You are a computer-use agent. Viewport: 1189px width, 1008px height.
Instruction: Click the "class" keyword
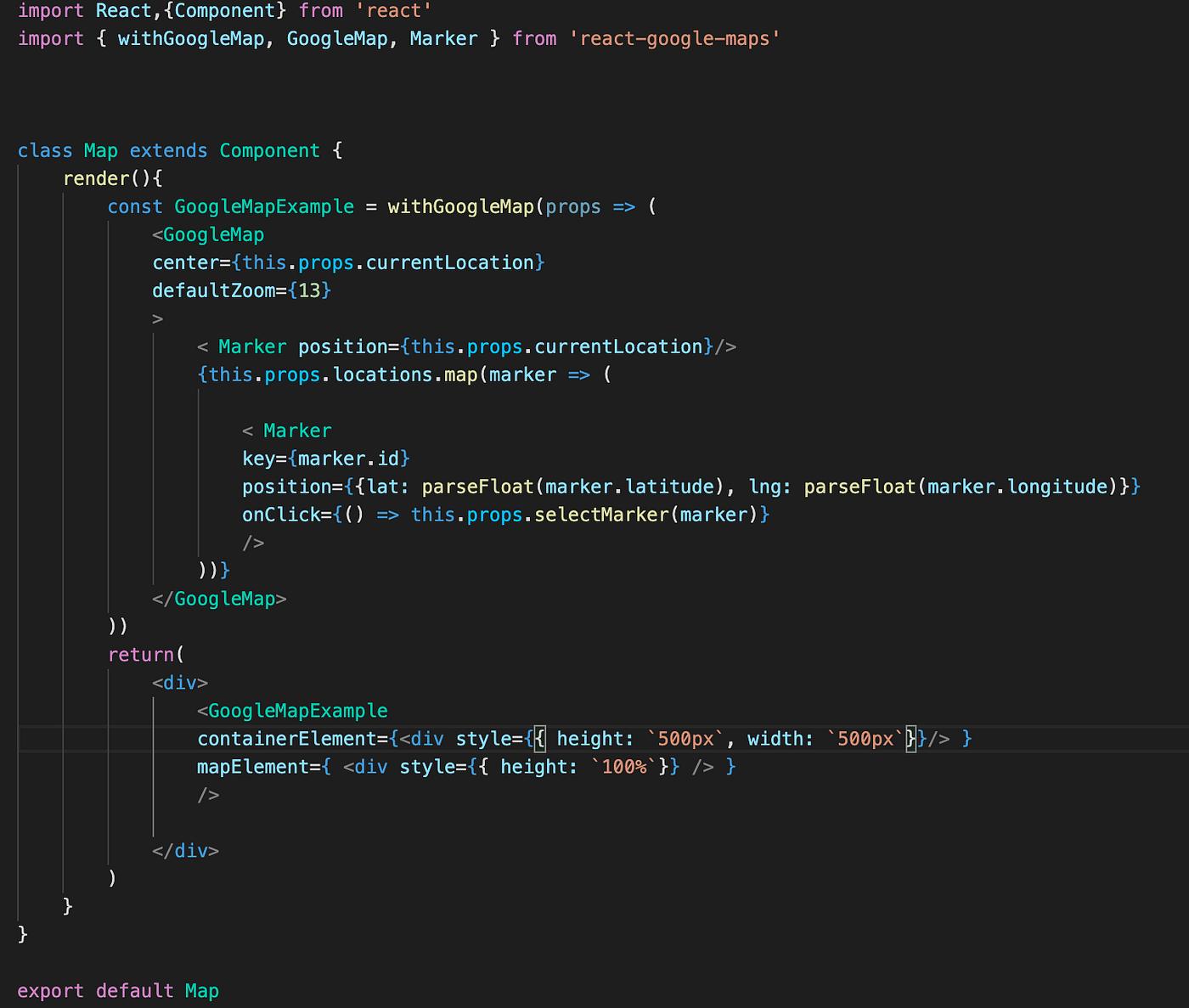click(45, 151)
